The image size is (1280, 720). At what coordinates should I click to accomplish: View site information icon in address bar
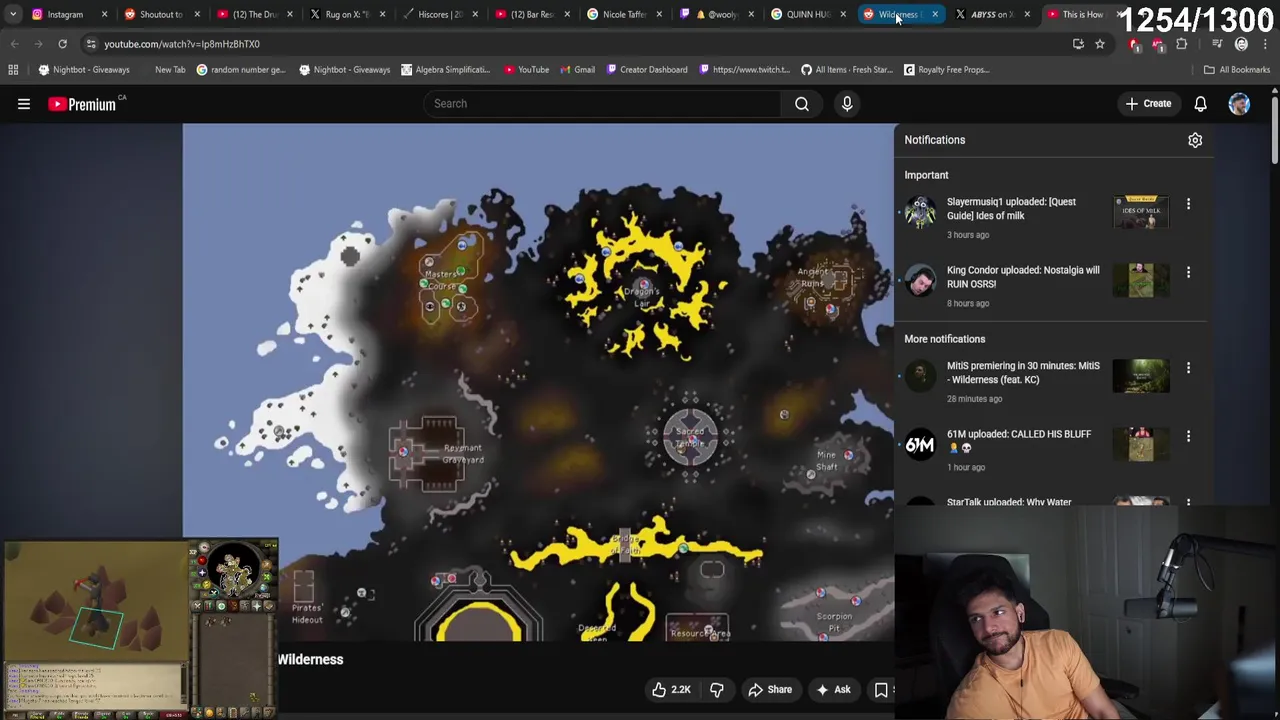[x=91, y=44]
